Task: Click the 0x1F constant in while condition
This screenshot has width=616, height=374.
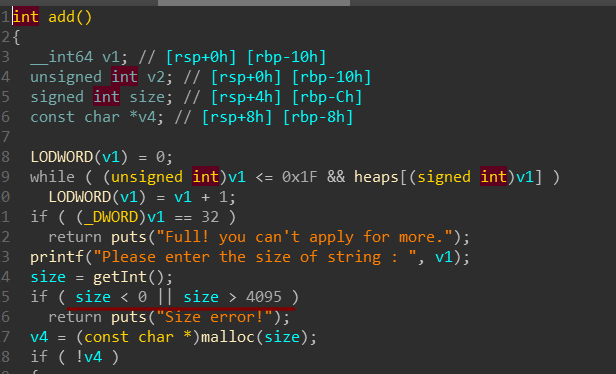Action: click(x=299, y=177)
